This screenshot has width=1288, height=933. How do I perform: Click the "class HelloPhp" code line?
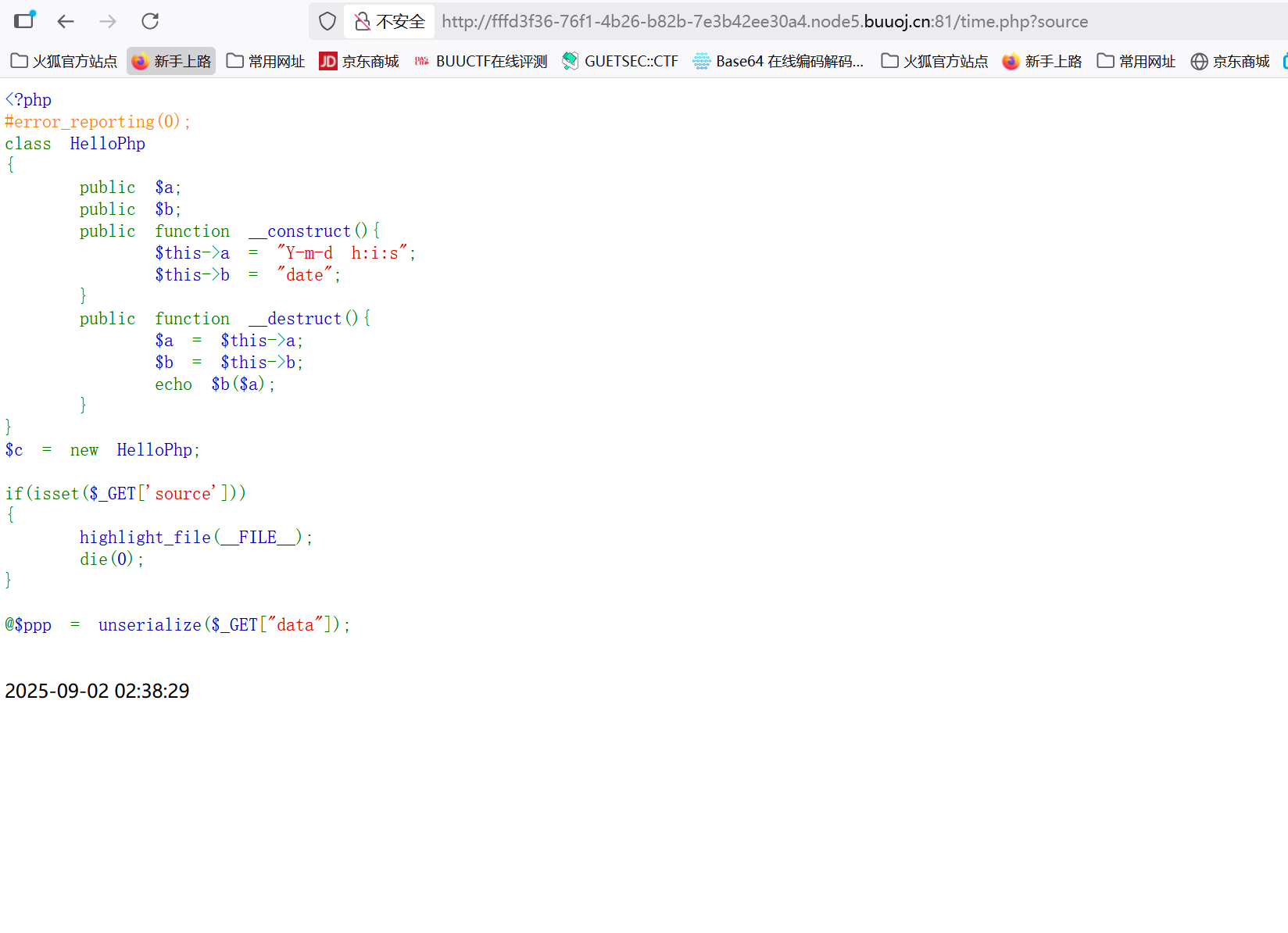(x=75, y=144)
